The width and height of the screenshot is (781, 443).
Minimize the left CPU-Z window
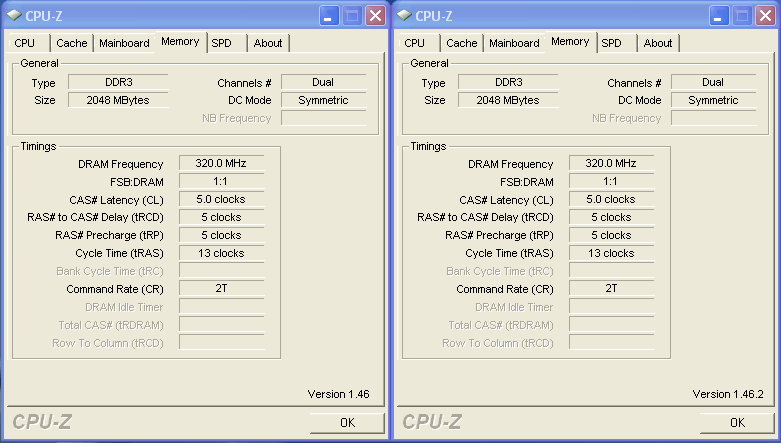[328, 16]
